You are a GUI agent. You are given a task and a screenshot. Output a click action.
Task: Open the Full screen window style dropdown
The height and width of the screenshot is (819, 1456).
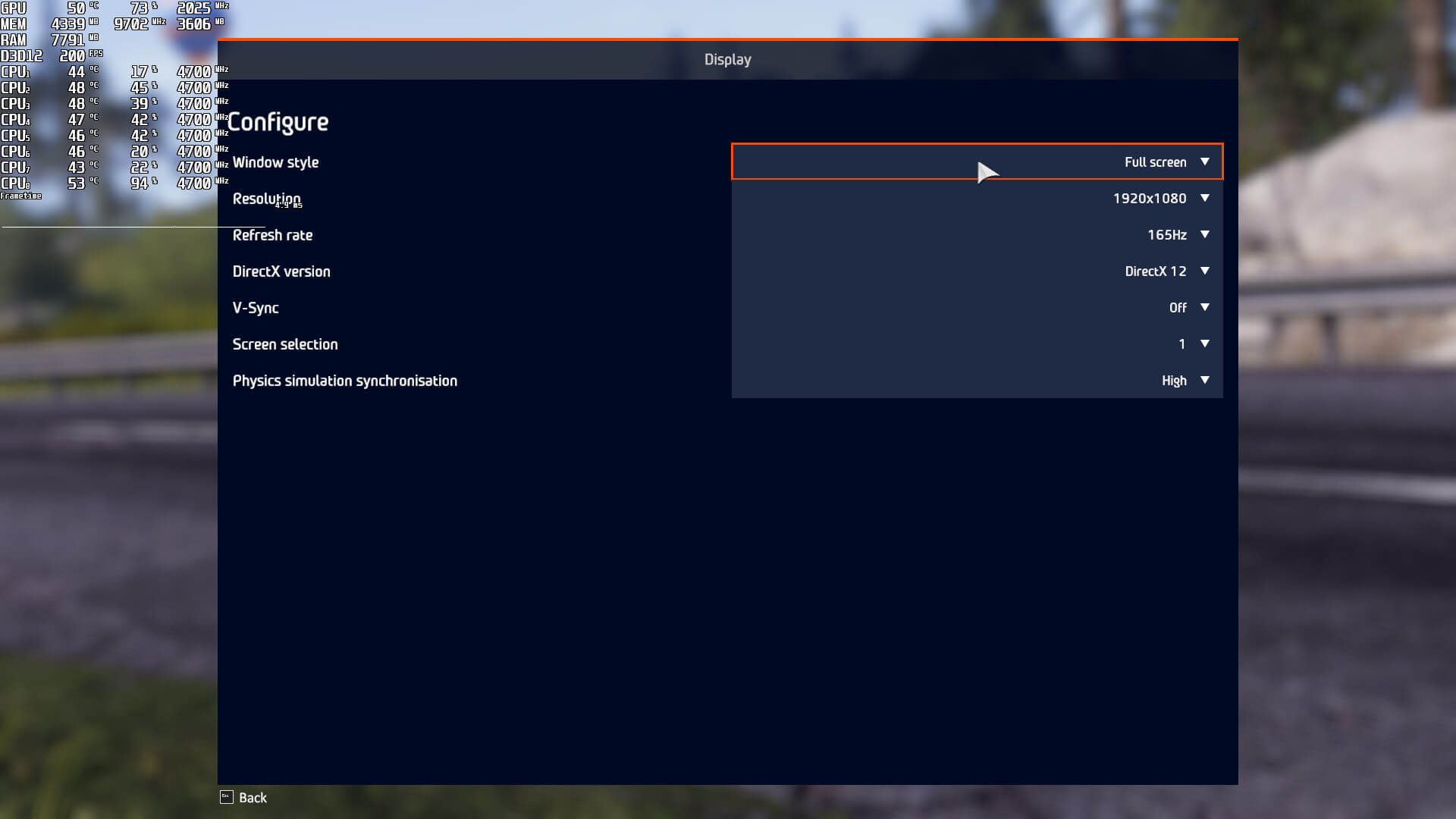1154,162
